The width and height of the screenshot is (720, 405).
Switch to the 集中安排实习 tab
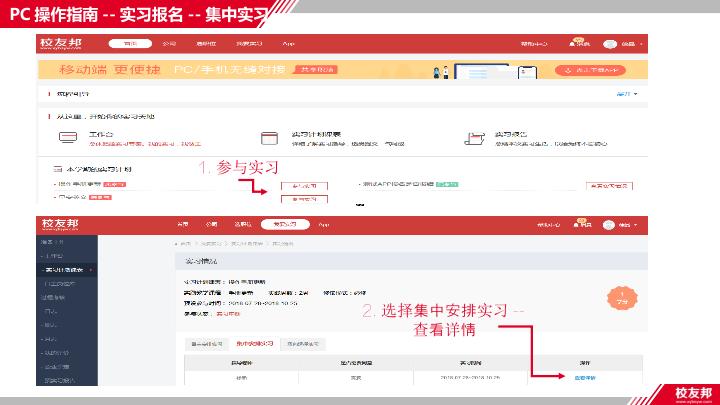[x=253, y=343]
